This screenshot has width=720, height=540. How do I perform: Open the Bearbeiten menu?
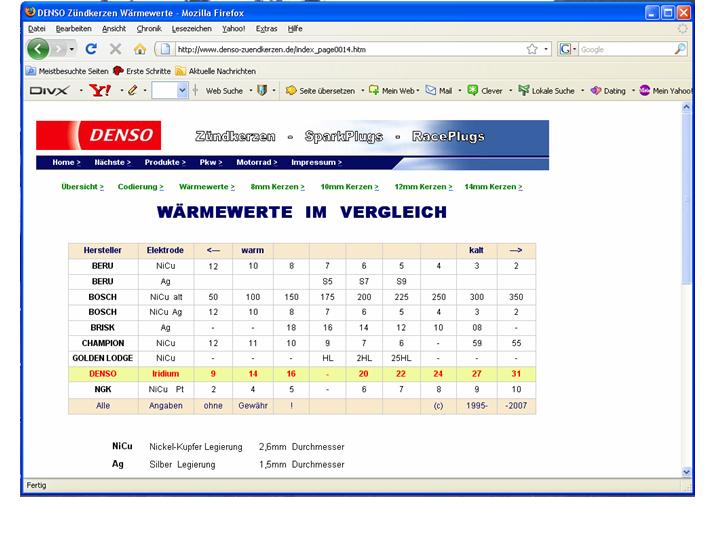coord(73,28)
